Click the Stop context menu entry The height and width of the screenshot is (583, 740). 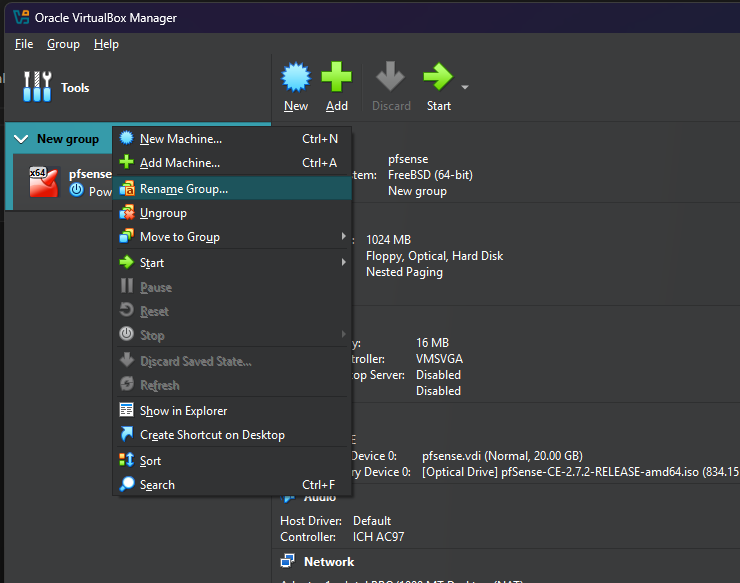click(x=232, y=335)
